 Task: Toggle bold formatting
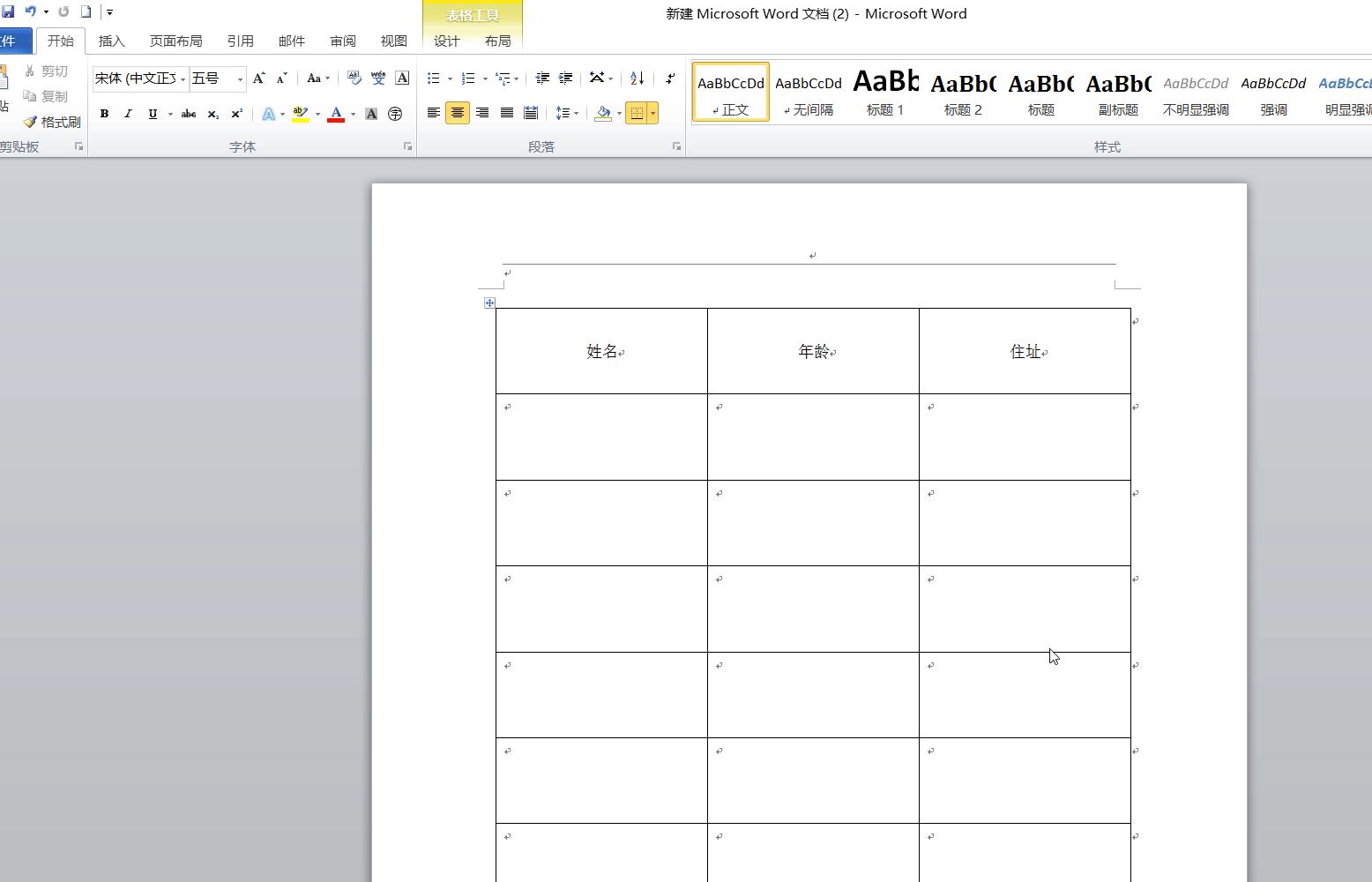click(x=104, y=114)
